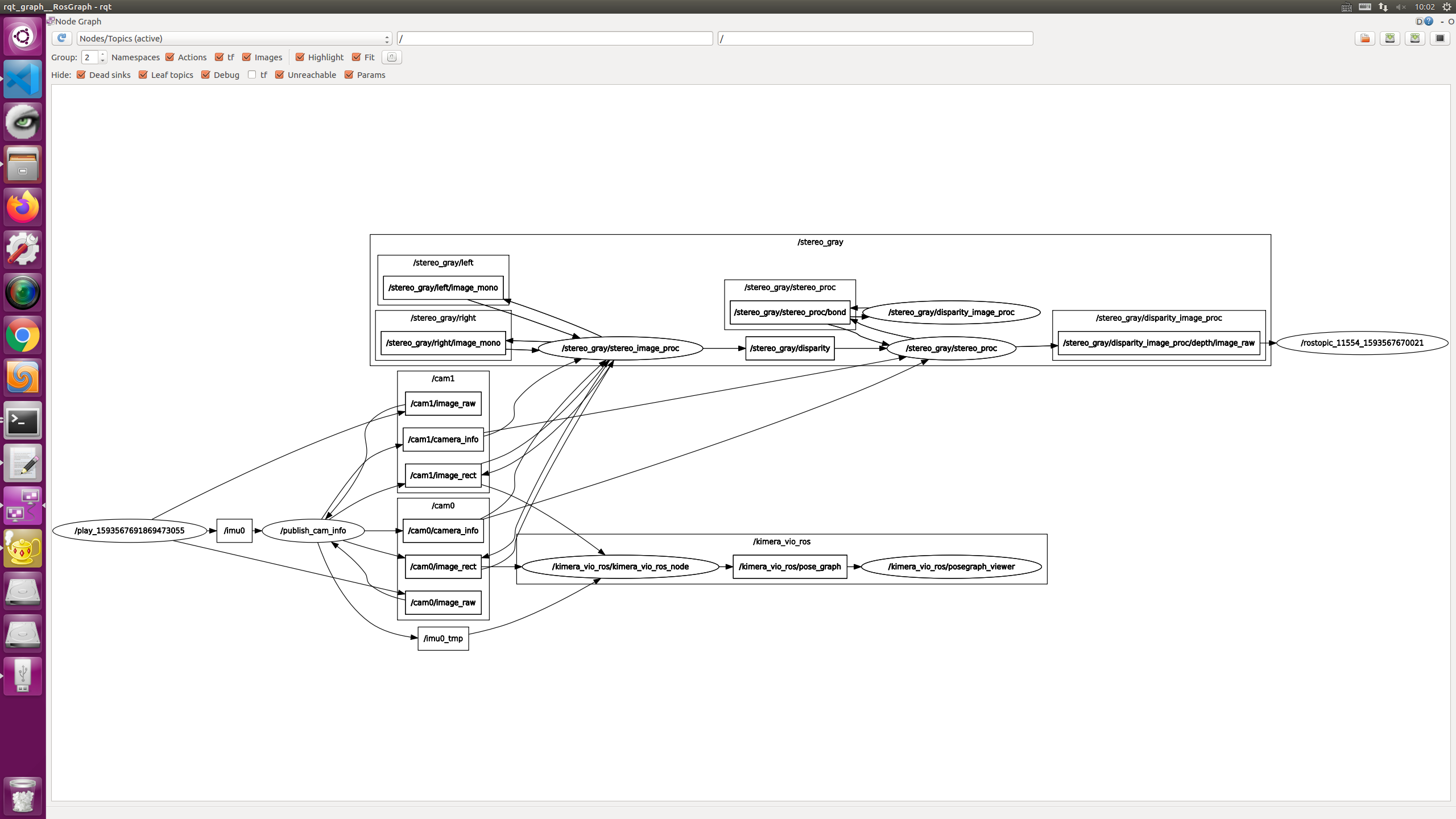Open Visual Studio Code from the dock
Viewport: 1456px width, 819px height.
point(23,78)
